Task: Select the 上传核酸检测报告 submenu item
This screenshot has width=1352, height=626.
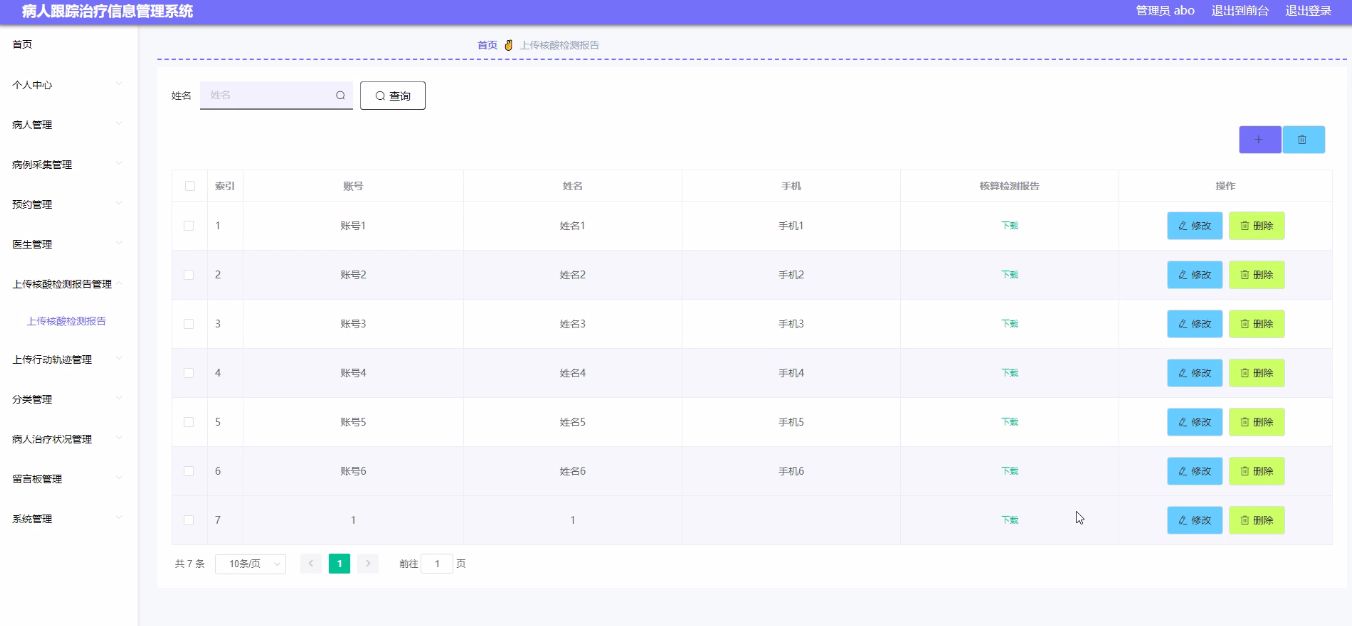Action: point(66,322)
